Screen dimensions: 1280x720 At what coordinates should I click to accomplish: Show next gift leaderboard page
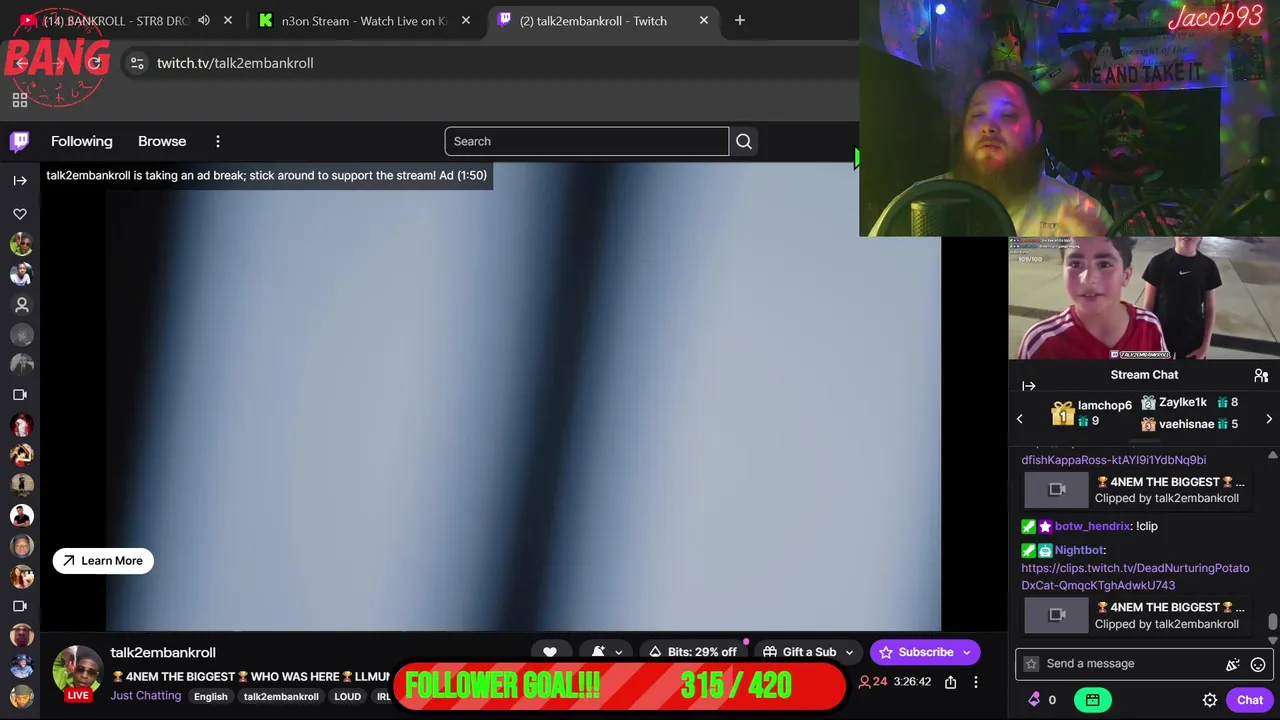tap(1269, 419)
